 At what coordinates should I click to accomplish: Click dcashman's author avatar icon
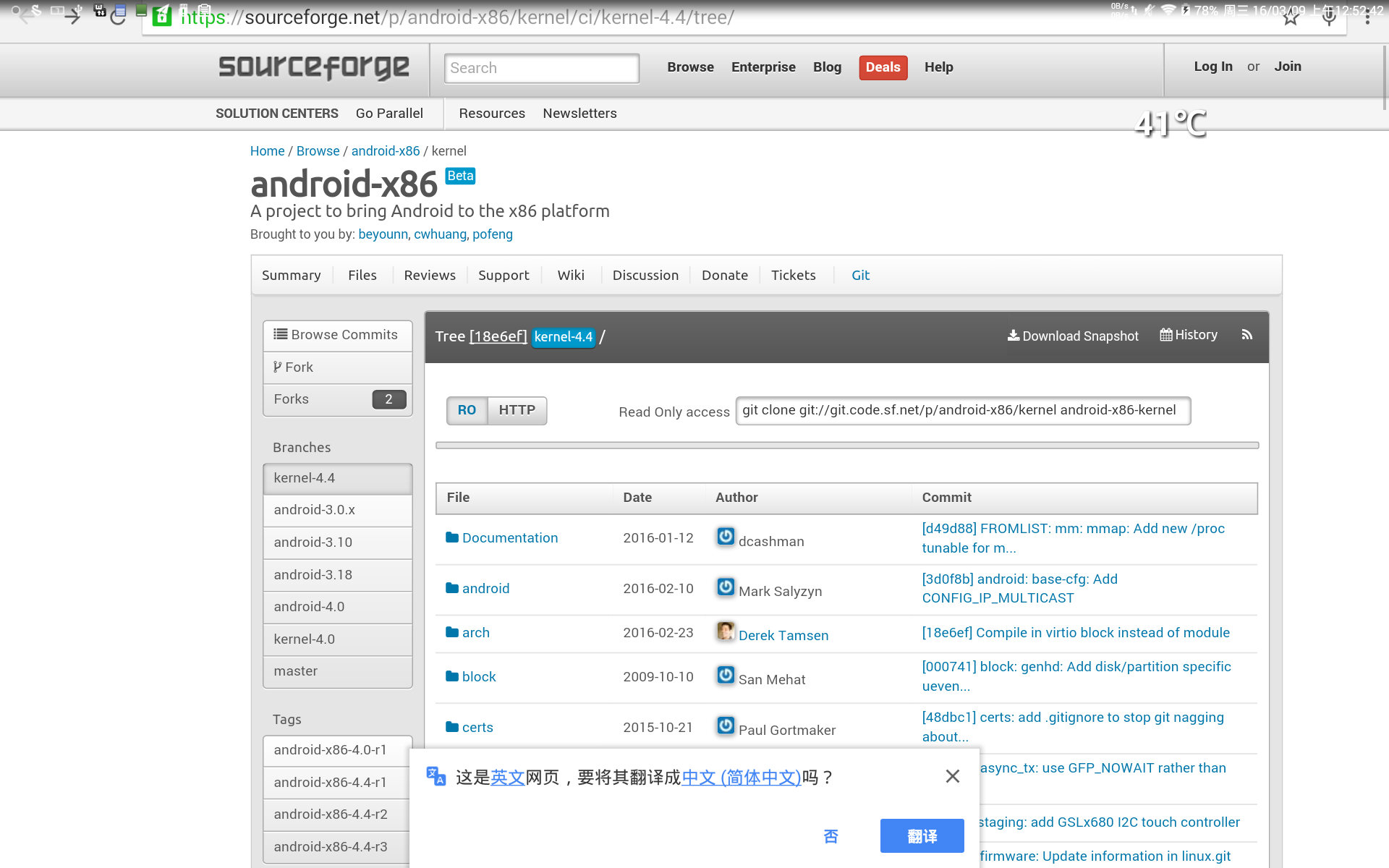(x=726, y=537)
